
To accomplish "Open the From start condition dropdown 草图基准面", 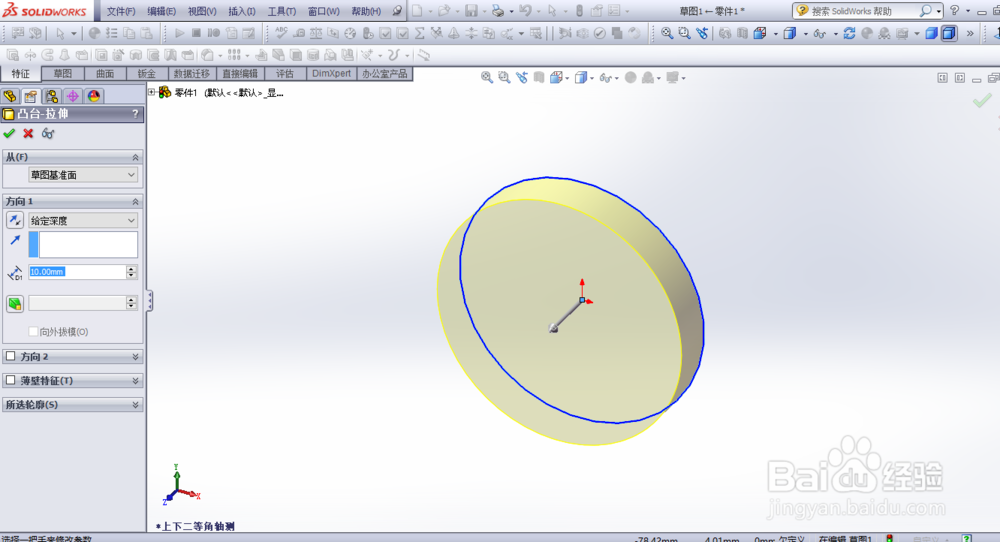I will coord(82,175).
